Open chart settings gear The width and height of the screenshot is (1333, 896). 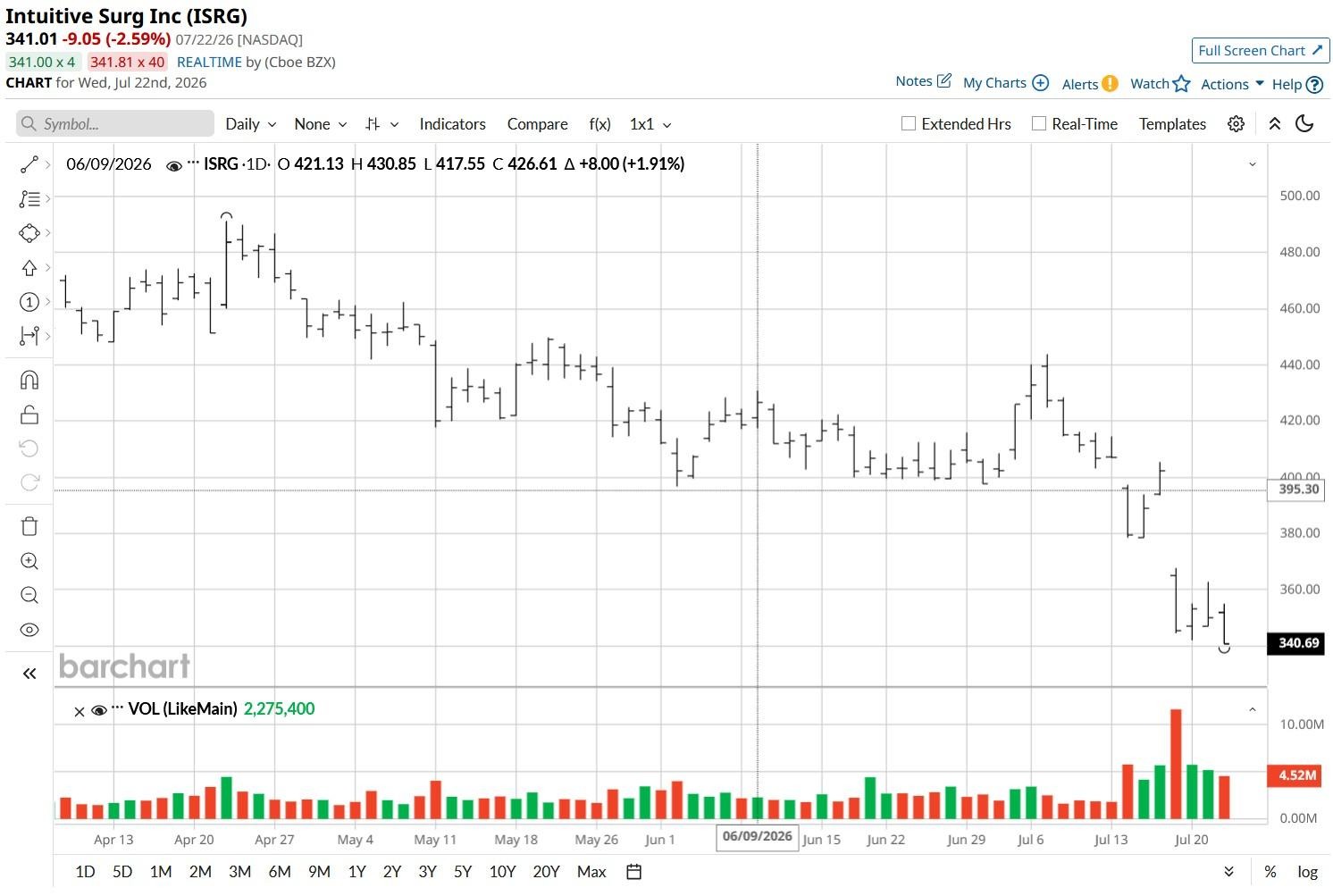(x=1236, y=124)
